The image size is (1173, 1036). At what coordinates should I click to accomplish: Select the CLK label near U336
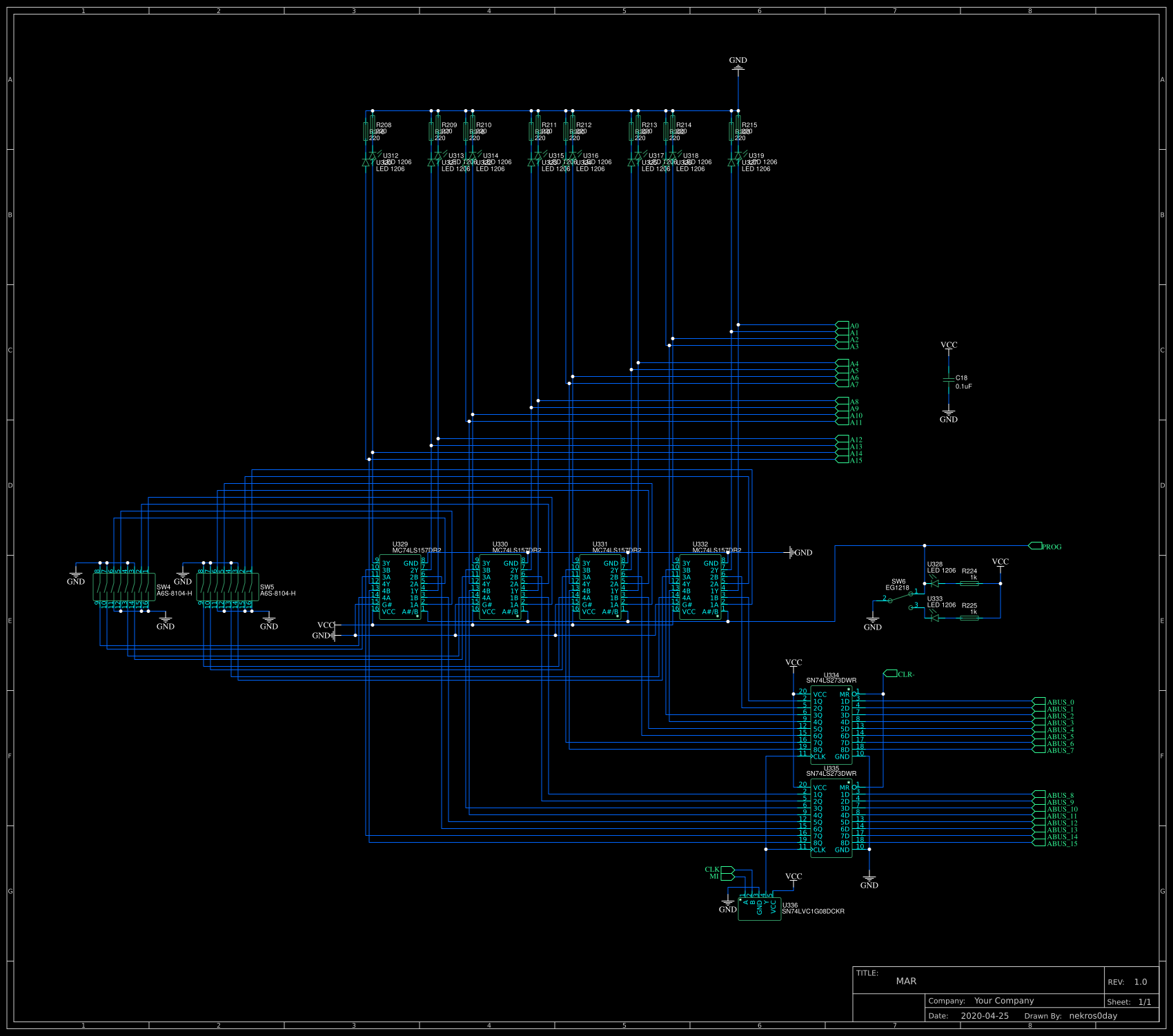[713, 869]
